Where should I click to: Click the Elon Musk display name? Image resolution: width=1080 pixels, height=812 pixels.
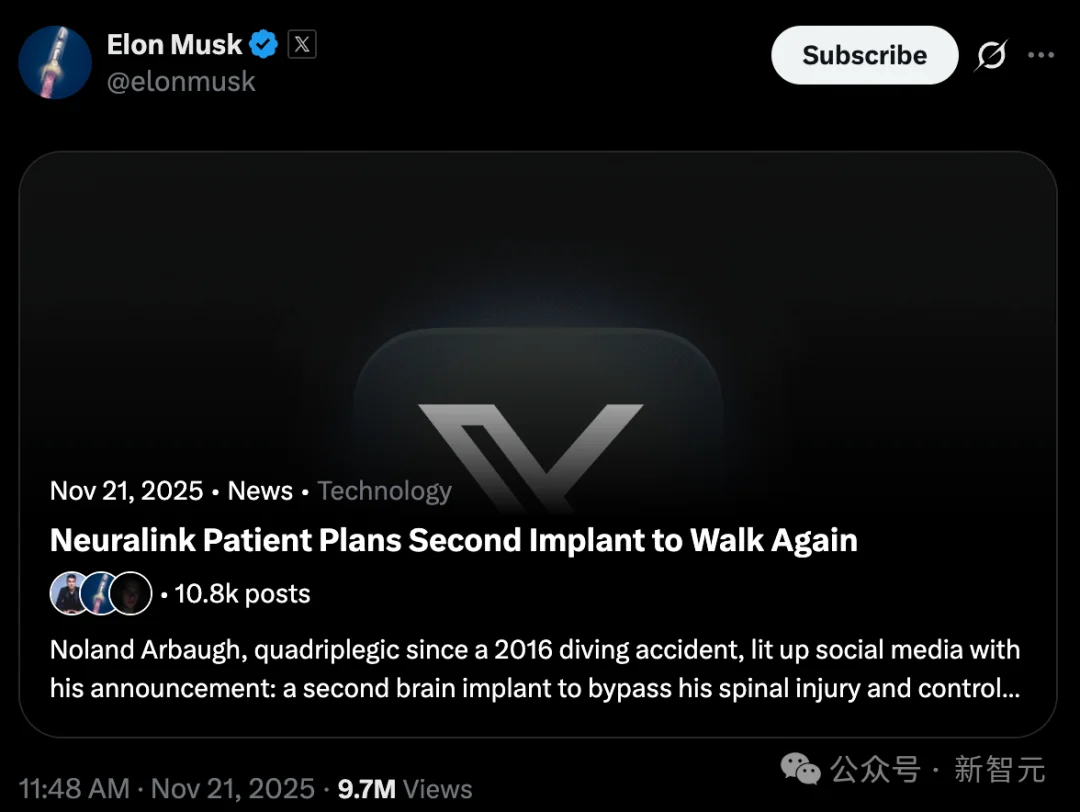click(174, 45)
